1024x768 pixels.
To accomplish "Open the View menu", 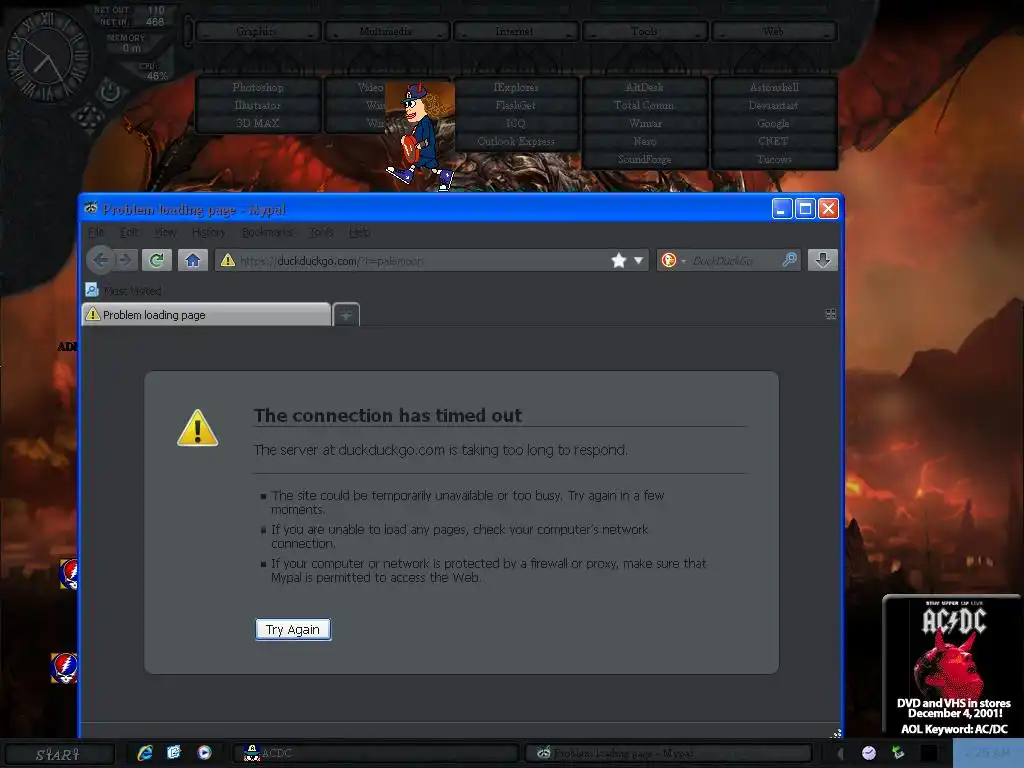I will tap(165, 232).
